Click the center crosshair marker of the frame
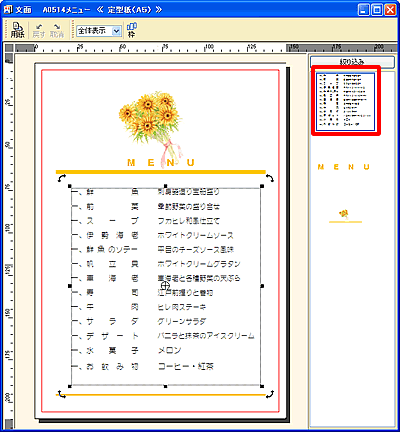This screenshot has height=432, width=400. click(x=166, y=286)
